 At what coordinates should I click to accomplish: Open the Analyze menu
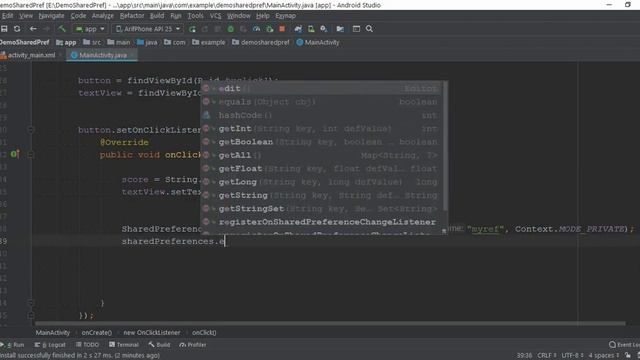point(103,16)
